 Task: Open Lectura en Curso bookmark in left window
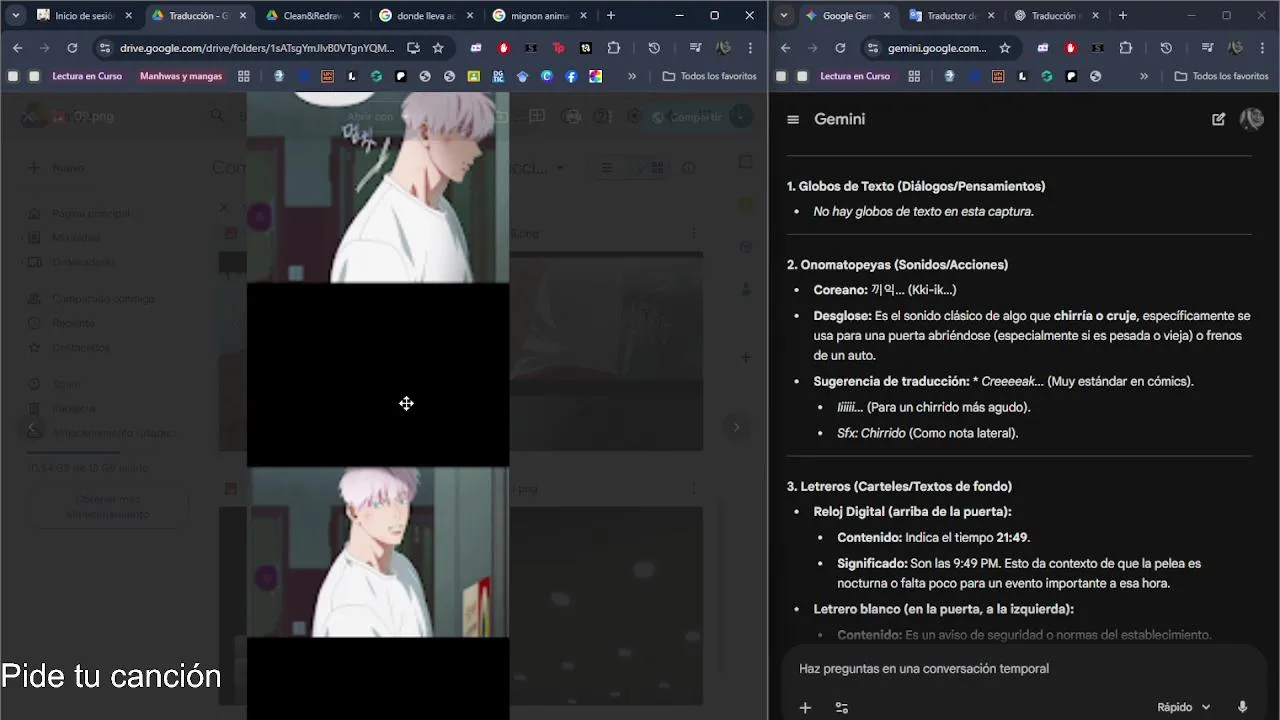(87, 76)
